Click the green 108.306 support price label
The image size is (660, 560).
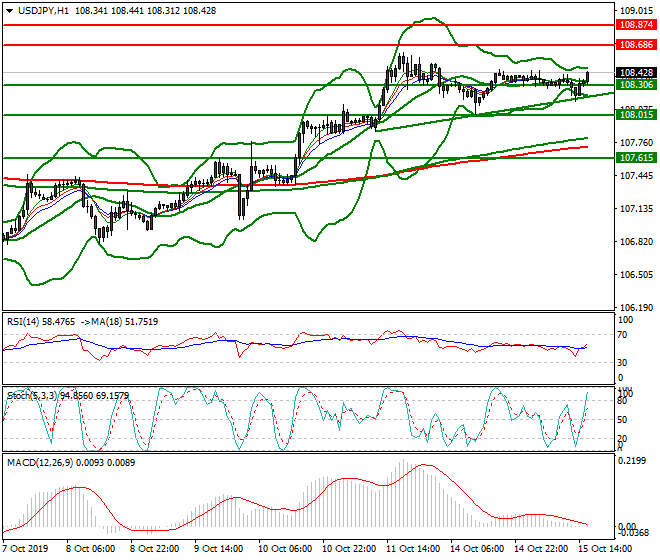click(x=636, y=85)
